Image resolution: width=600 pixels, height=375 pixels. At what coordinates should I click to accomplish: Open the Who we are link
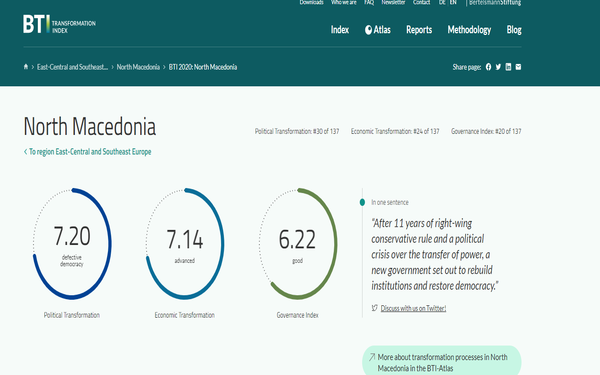(x=344, y=2)
